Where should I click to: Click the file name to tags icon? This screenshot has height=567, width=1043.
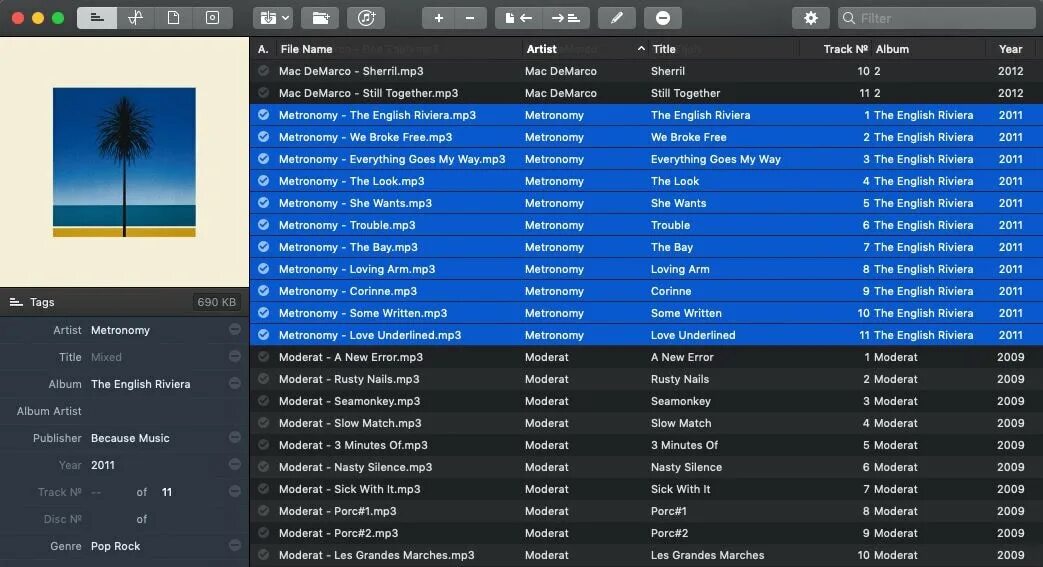519,18
